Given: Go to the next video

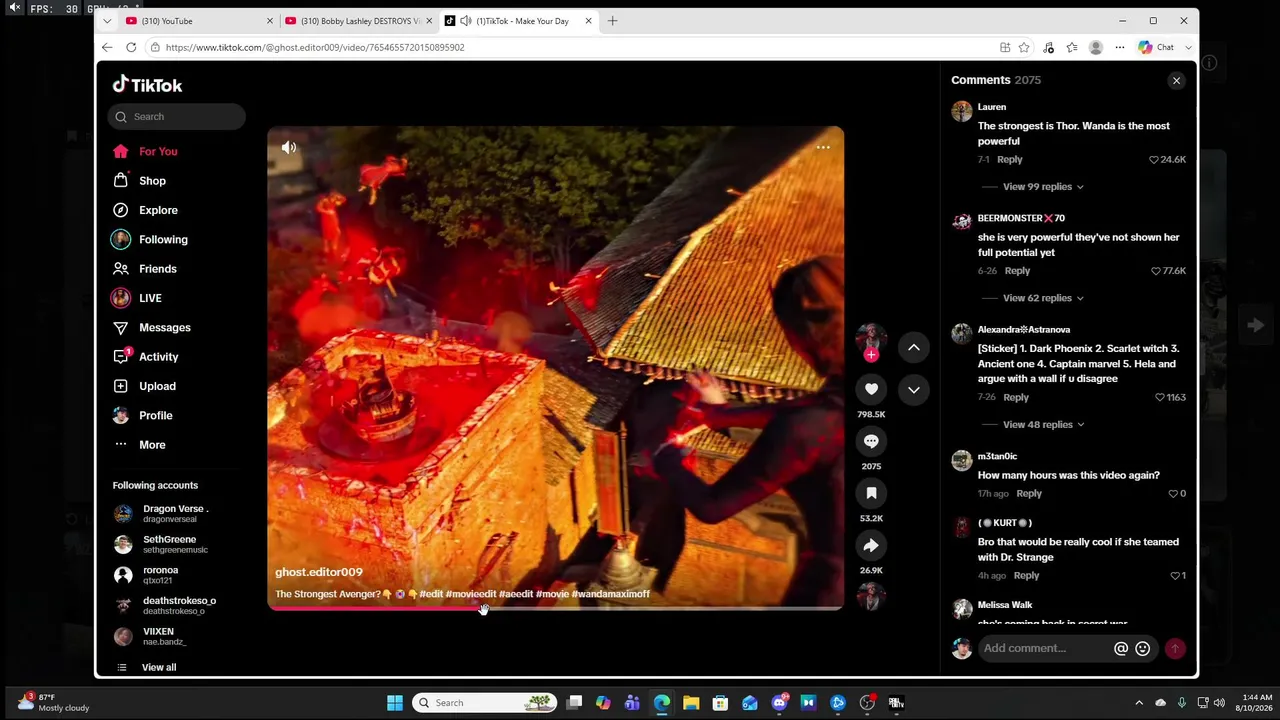Looking at the screenshot, I should pyautogui.click(x=914, y=389).
